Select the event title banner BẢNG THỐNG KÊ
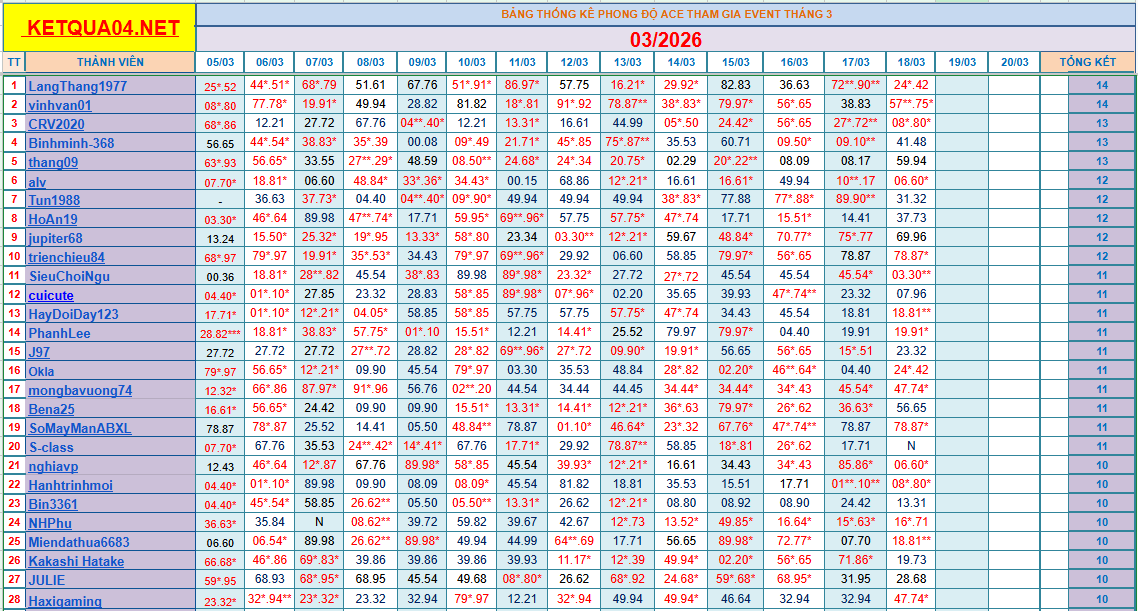This screenshot has height=611, width=1138. (665, 14)
